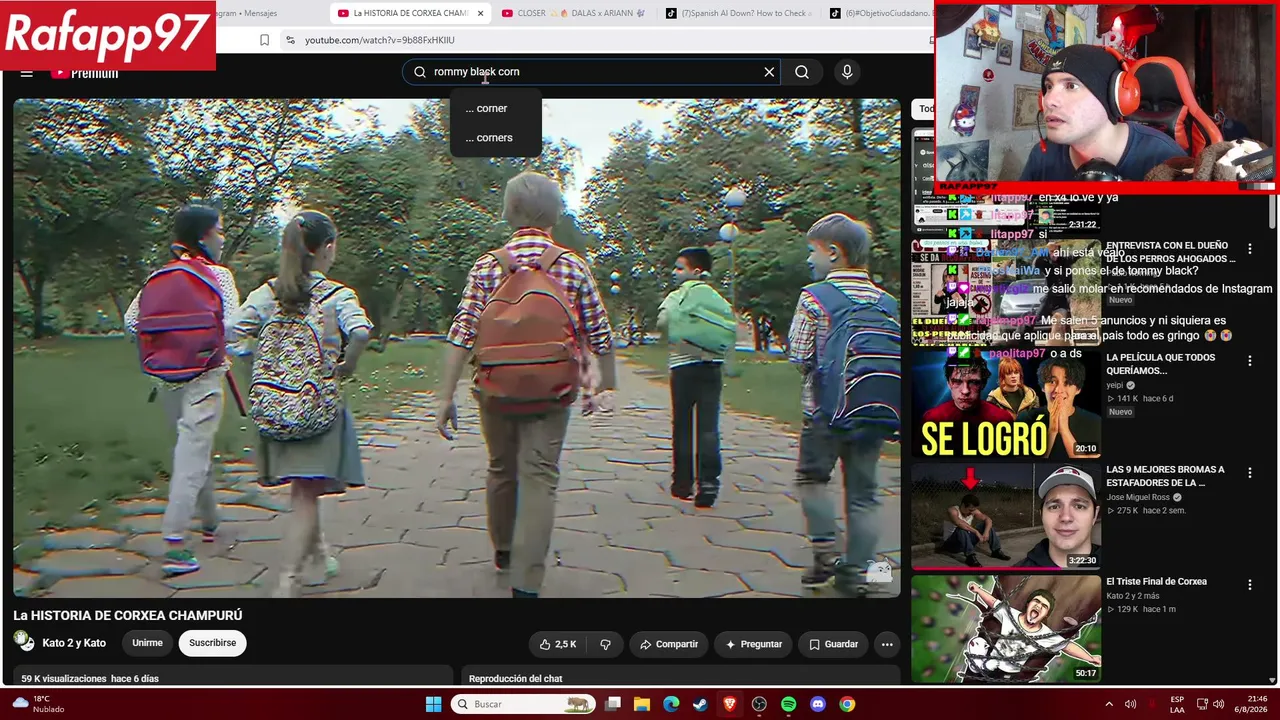The height and width of the screenshot is (720, 1280).
Task: Open Spotify from the taskbar
Action: tap(788, 704)
